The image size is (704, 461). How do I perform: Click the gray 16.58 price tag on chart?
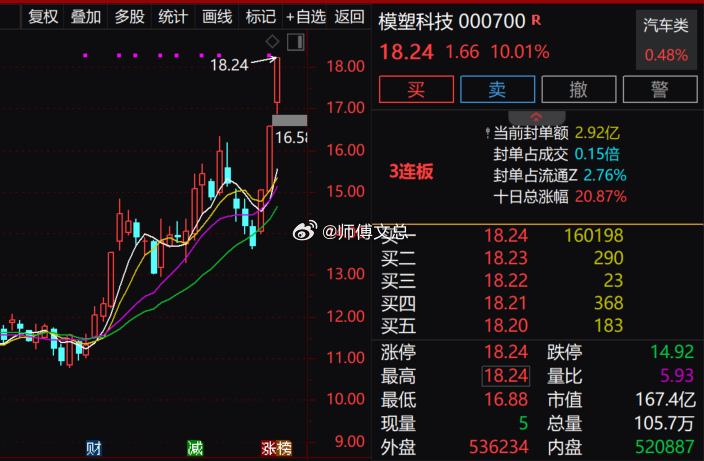[290, 120]
